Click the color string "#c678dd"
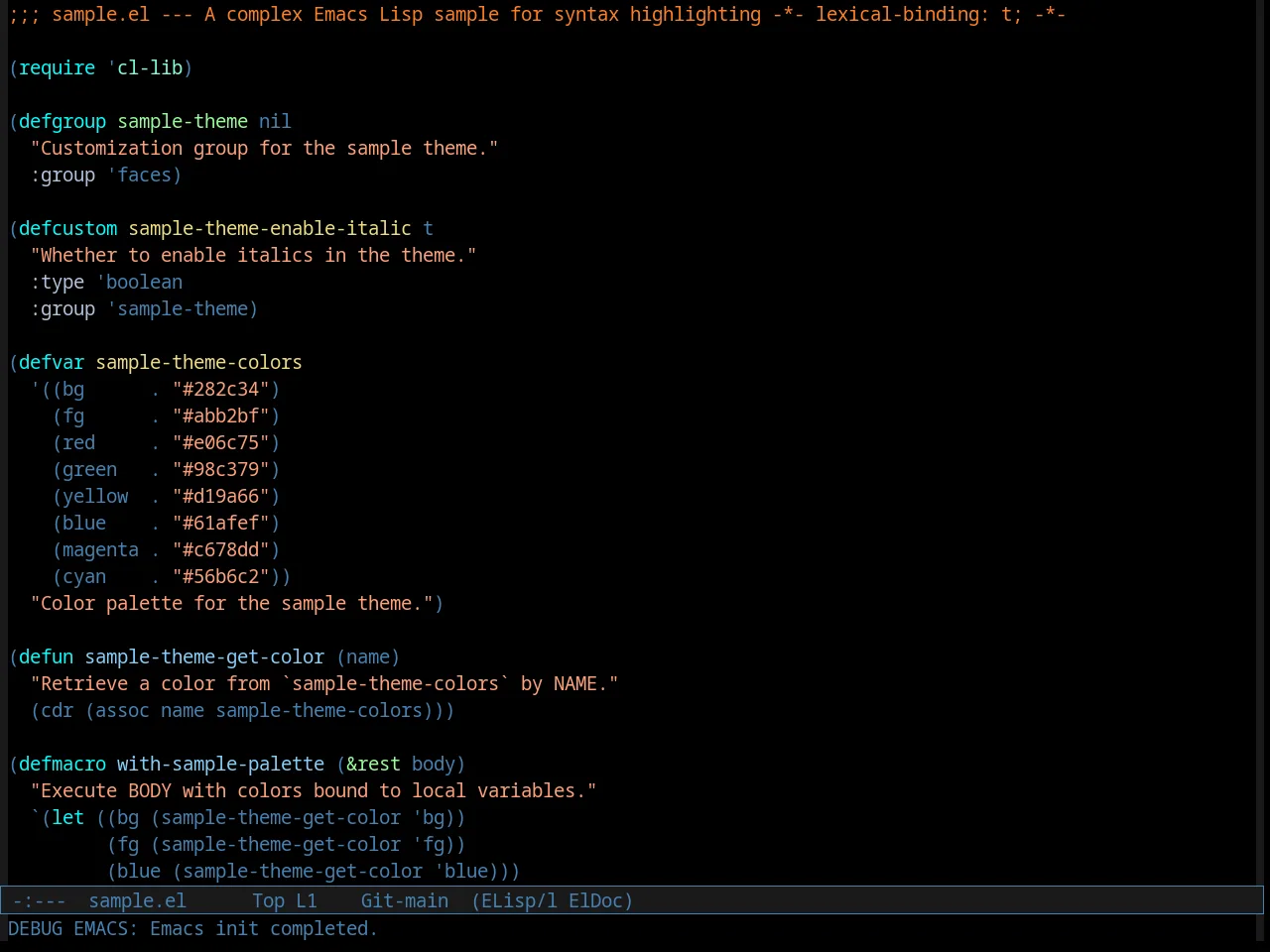This screenshot has width=1270, height=952. 221,549
